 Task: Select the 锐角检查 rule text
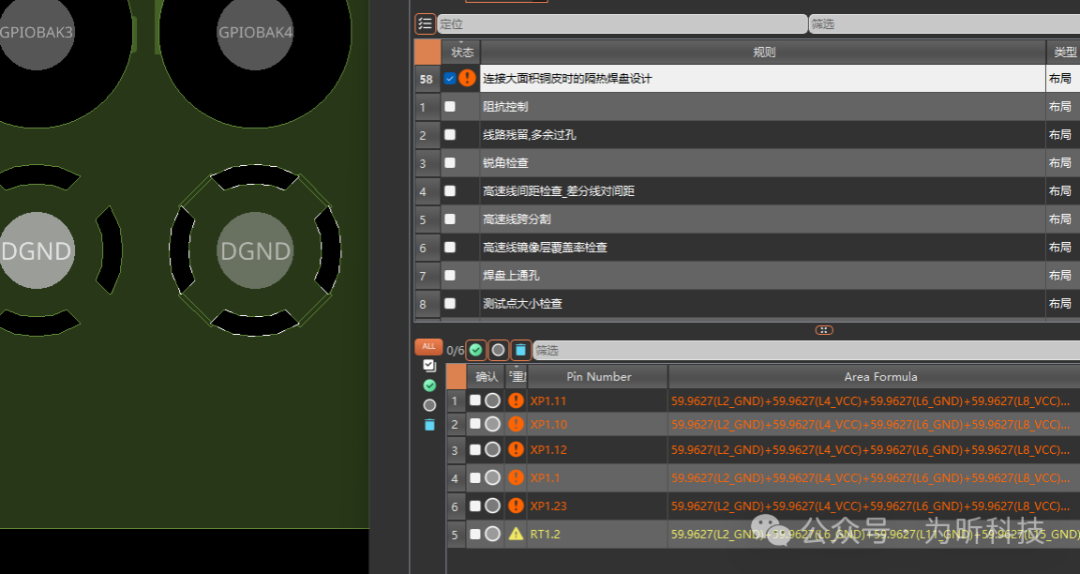pos(506,163)
